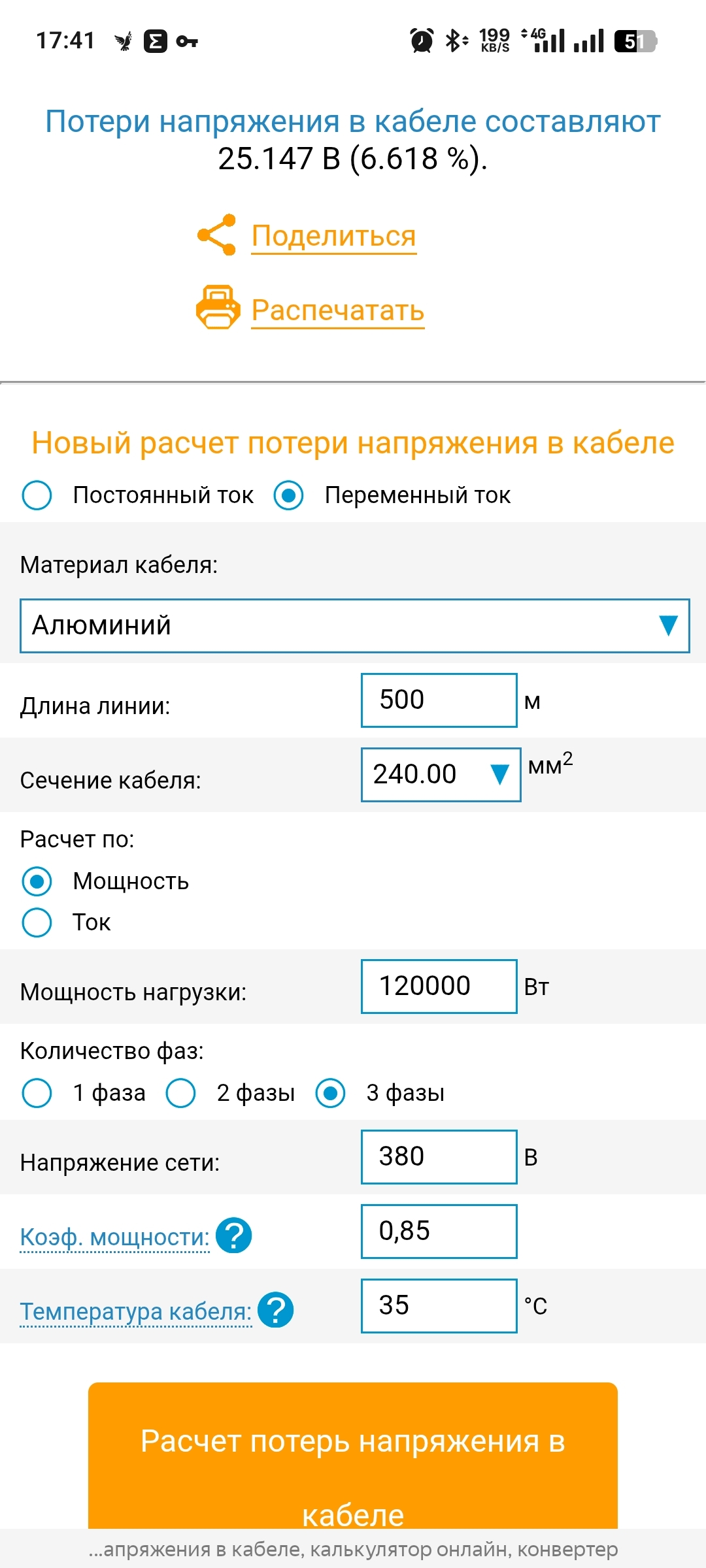Click the Распечатать link
This screenshot has height=1568, width=706.
(x=338, y=310)
